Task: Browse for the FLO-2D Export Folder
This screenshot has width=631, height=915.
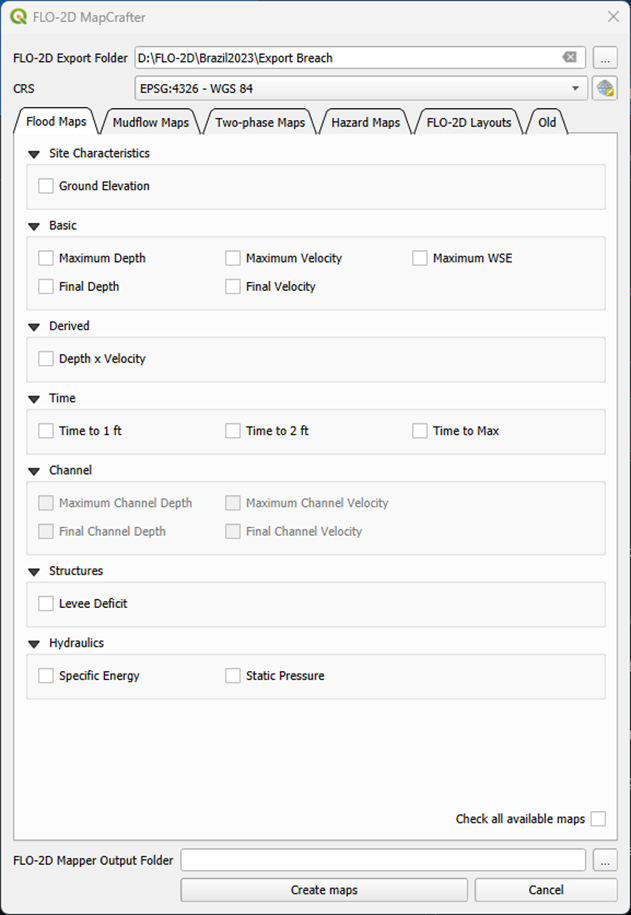Action: [604, 58]
